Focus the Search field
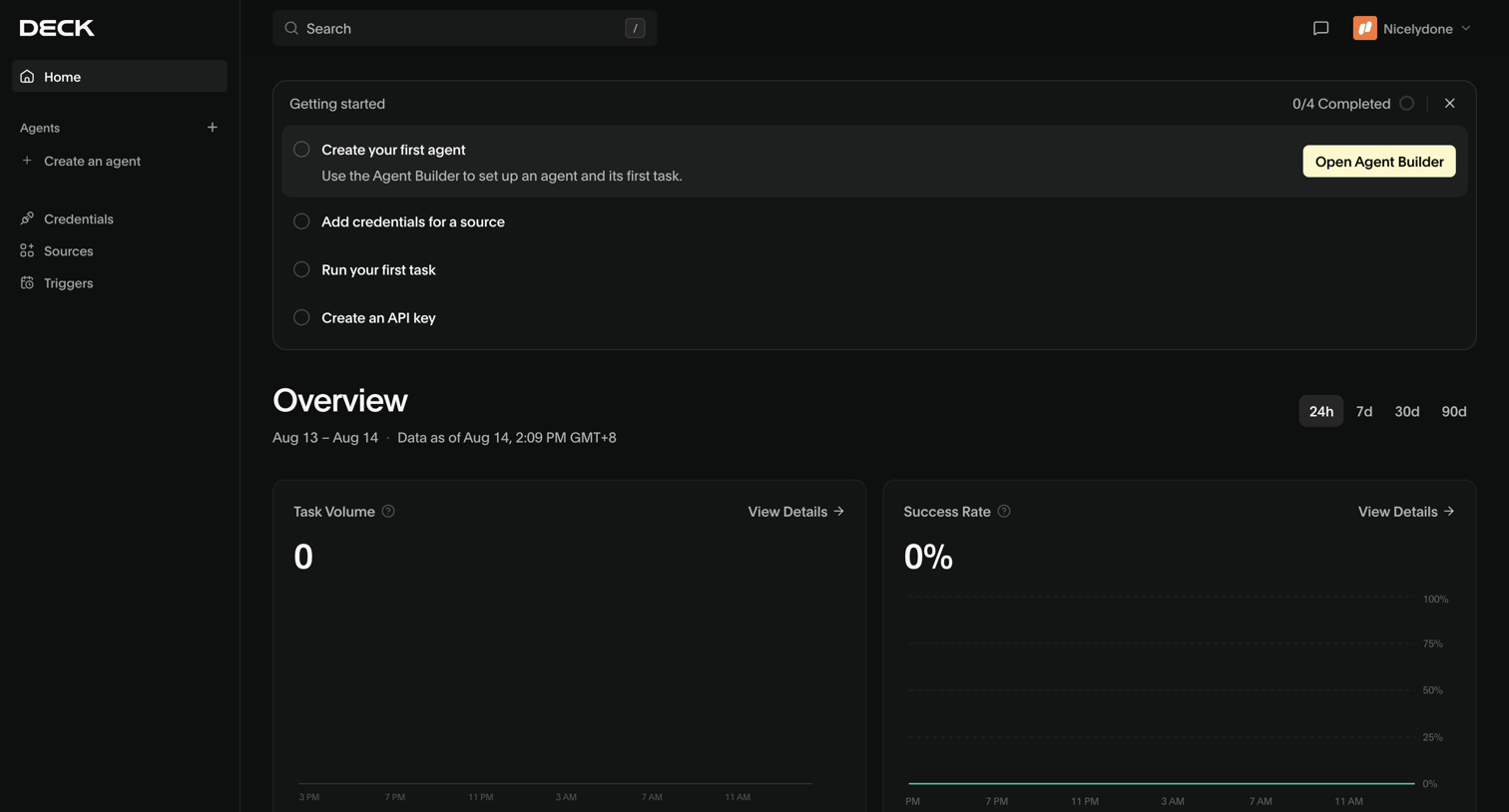 point(465,28)
